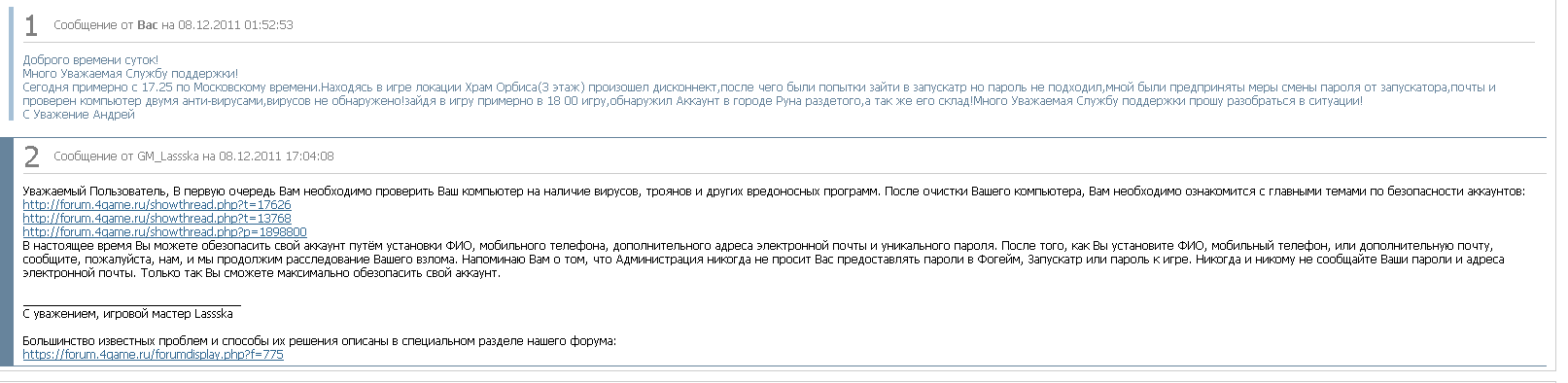Click line starting 'Большинство известных проблем'
1568x383 pixels.
(x=320, y=341)
